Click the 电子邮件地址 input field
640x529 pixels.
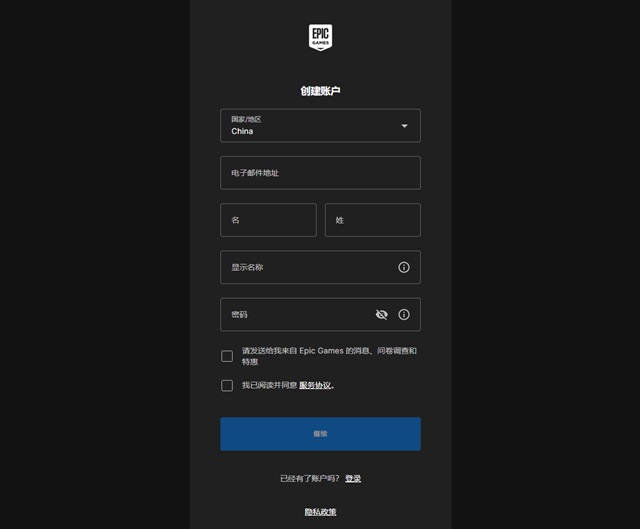320,173
